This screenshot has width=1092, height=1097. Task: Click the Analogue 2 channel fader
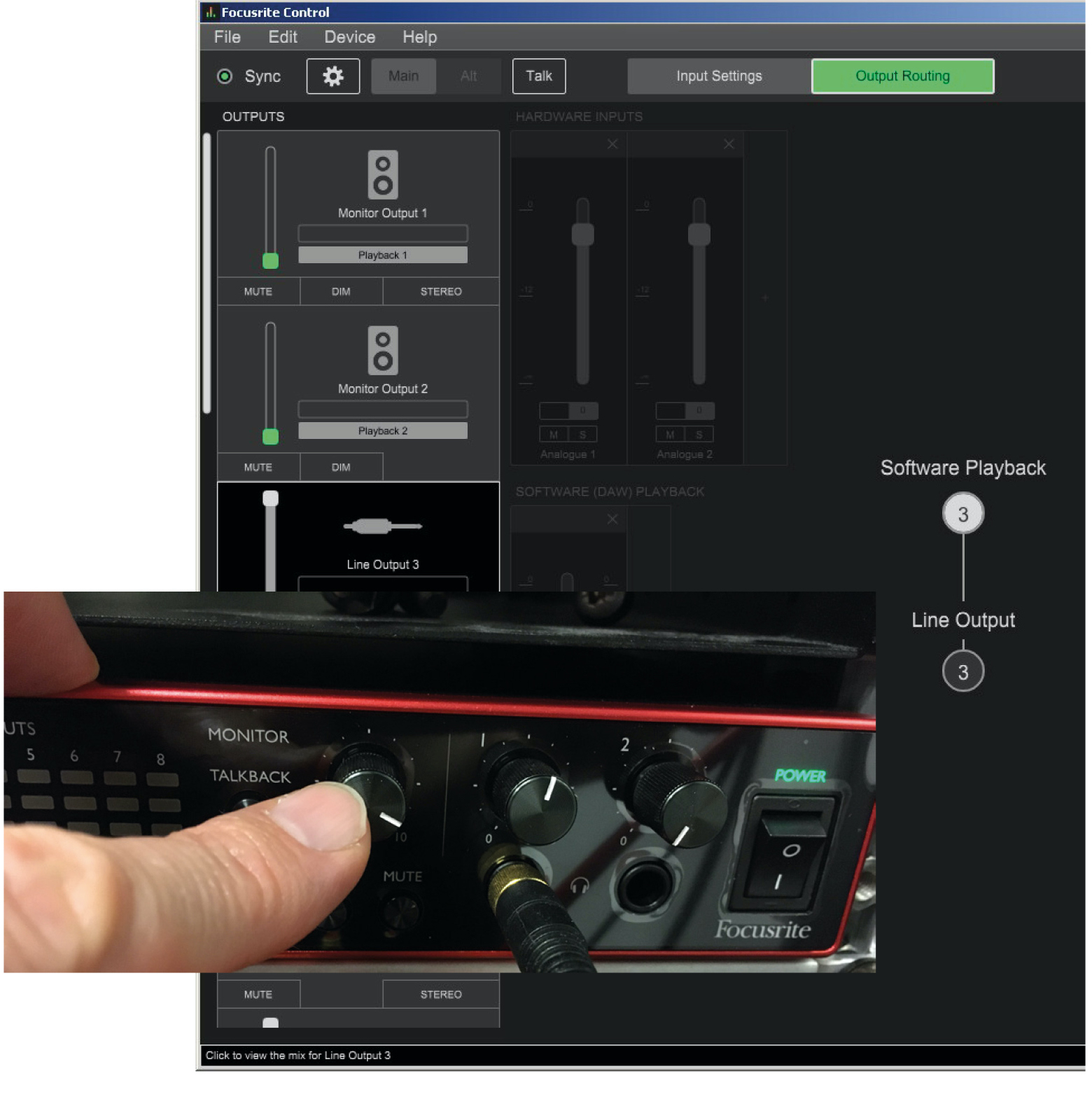(x=699, y=234)
